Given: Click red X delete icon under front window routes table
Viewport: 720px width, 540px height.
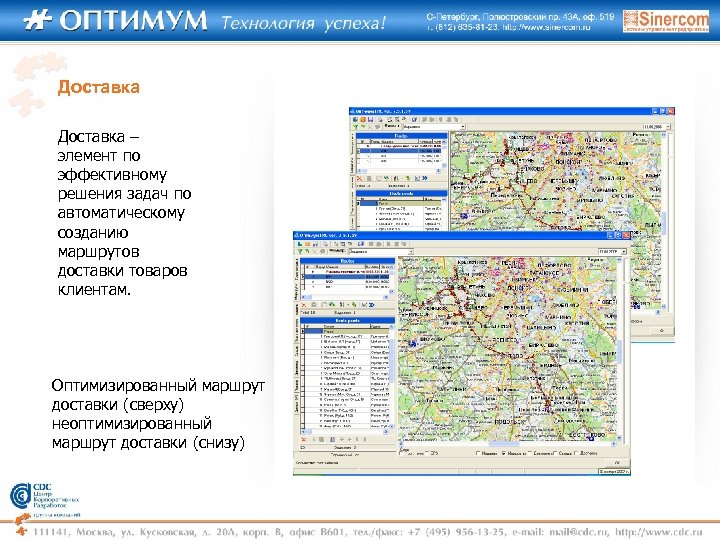Looking at the screenshot, I should click(x=304, y=305).
